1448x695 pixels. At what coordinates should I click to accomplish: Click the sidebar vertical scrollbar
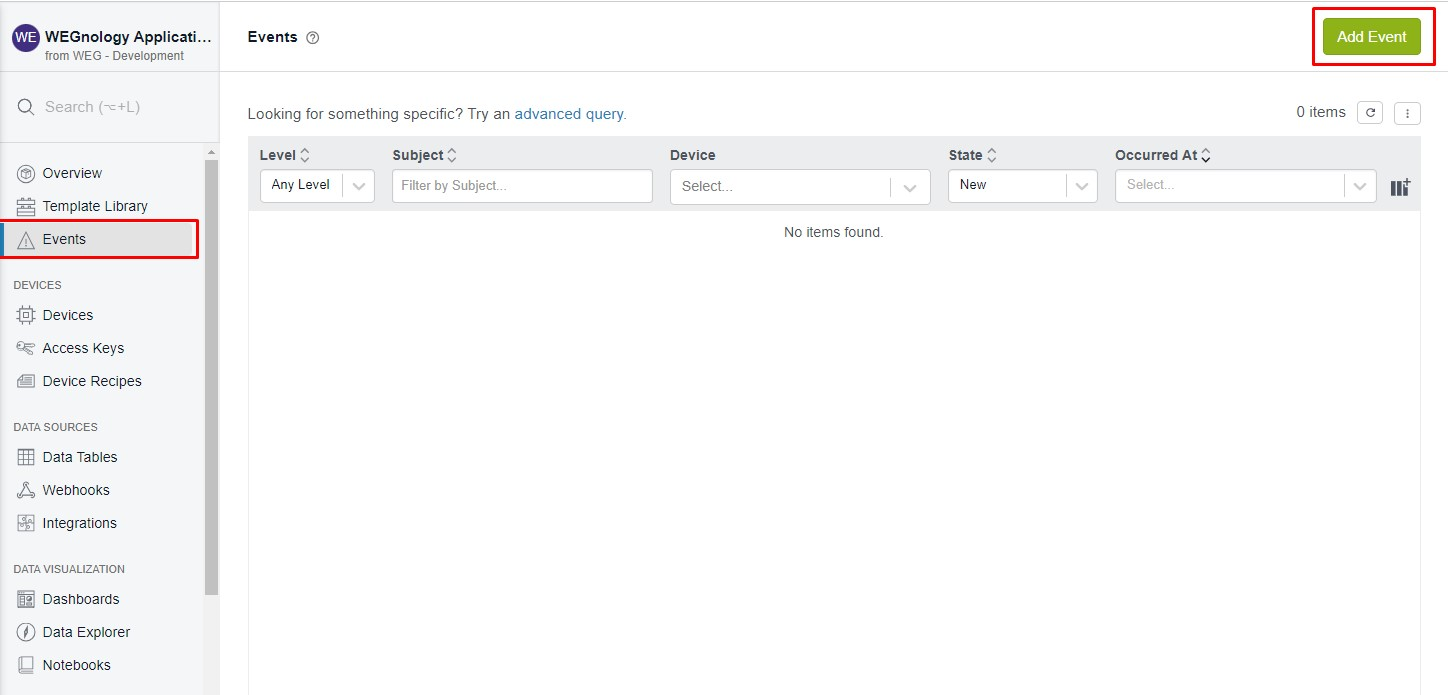pyautogui.click(x=211, y=375)
